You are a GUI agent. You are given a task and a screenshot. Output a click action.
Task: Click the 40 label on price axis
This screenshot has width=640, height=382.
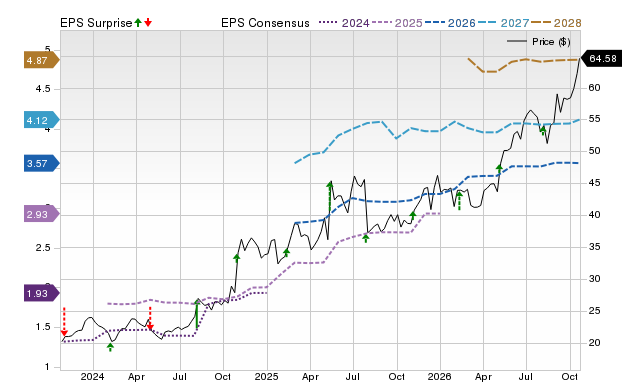tap(594, 215)
